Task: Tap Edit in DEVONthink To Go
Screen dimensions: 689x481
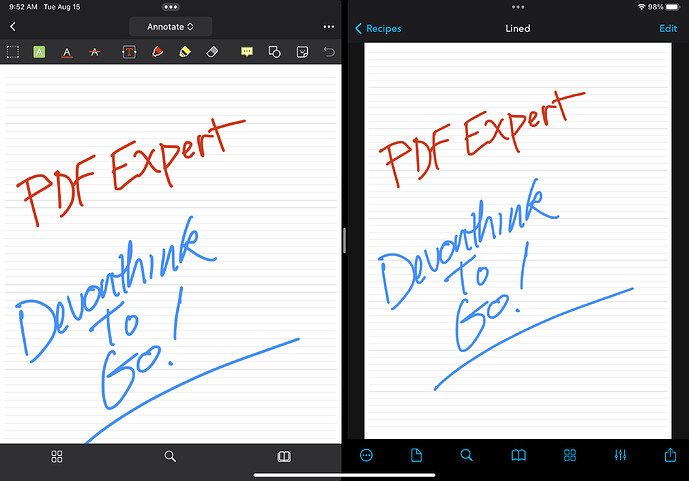Action: (x=668, y=29)
